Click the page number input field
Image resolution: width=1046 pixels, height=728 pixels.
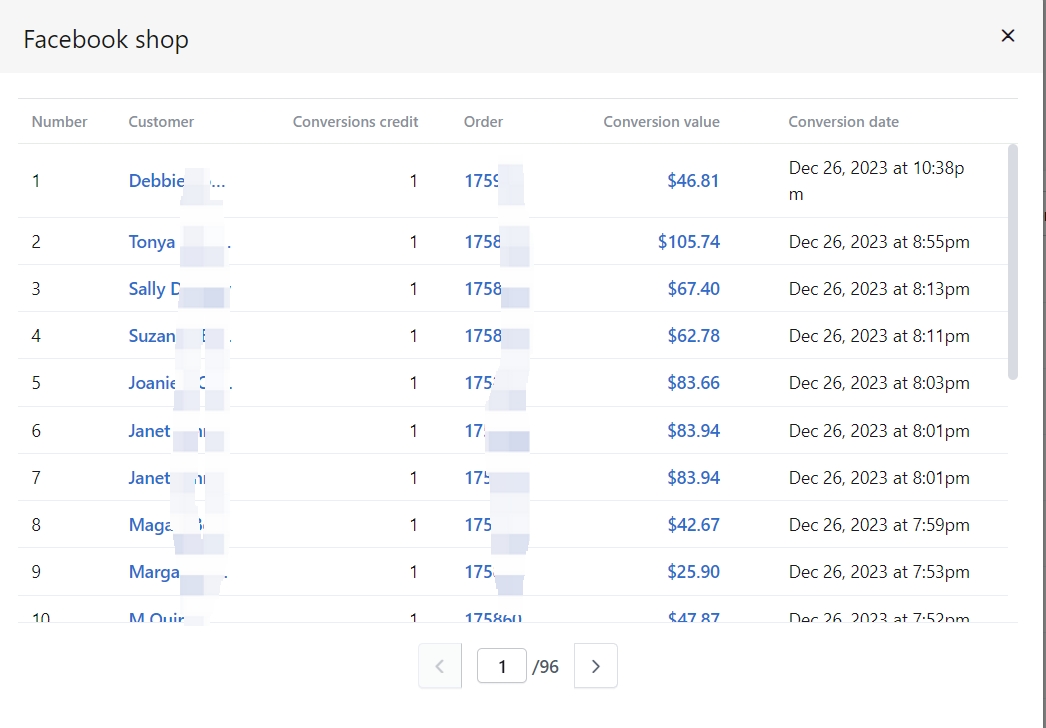click(502, 666)
